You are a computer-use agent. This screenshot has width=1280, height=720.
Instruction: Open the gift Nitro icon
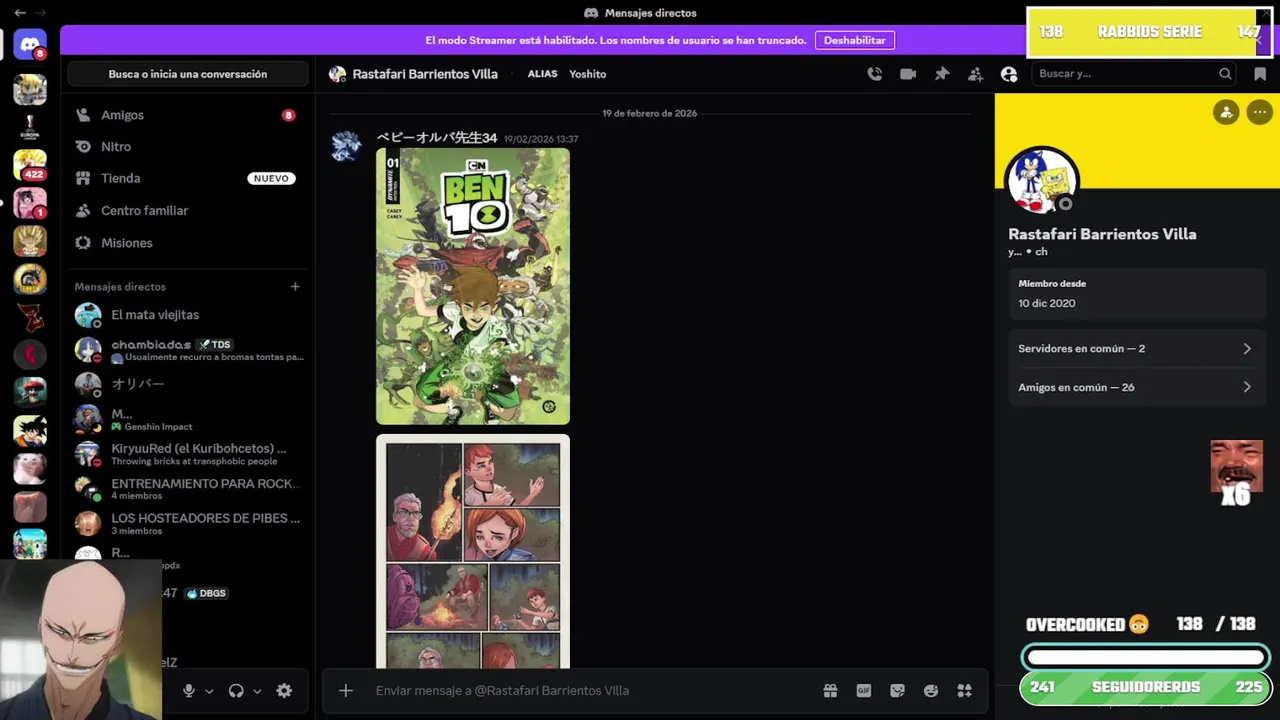coord(830,691)
